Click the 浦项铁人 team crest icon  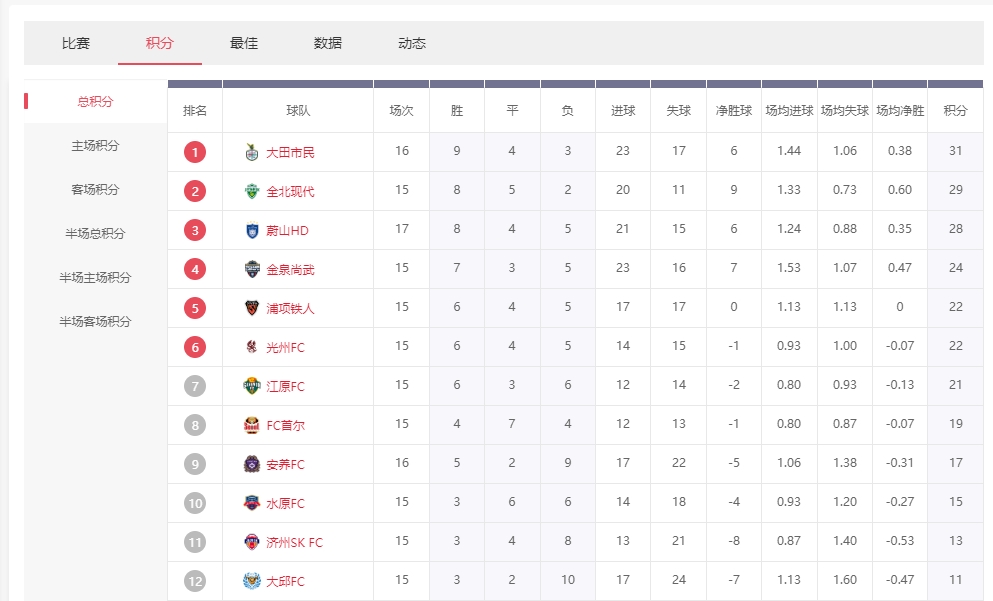click(252, 308)
